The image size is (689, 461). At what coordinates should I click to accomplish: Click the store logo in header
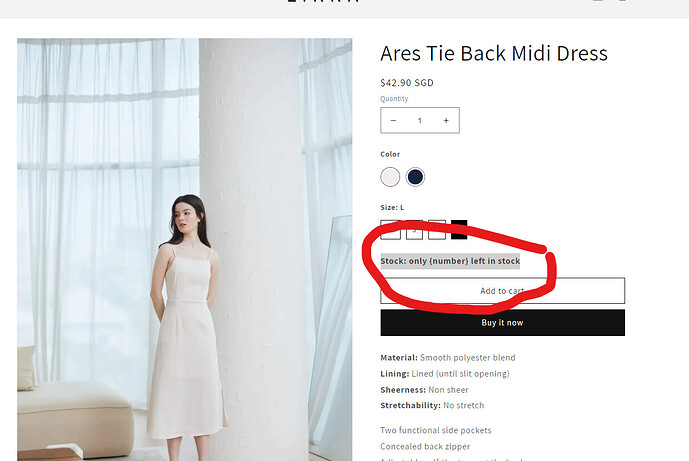click(x=323, y=1)
